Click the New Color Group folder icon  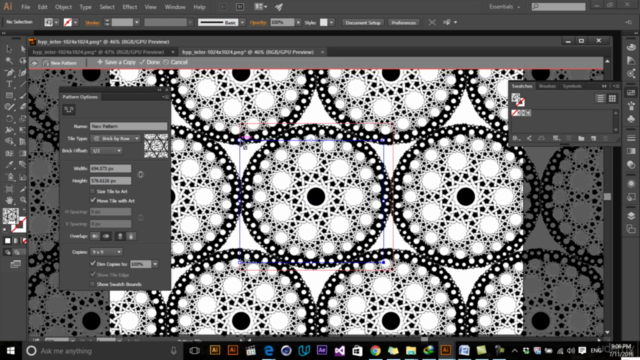(x=581, y=138)
